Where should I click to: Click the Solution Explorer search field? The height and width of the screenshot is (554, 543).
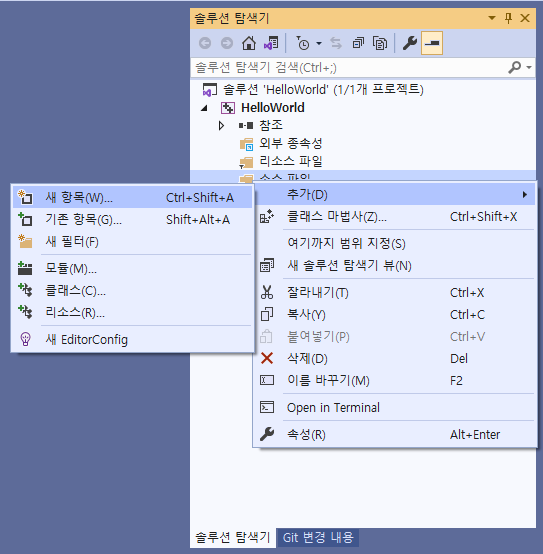pos(350,67)
